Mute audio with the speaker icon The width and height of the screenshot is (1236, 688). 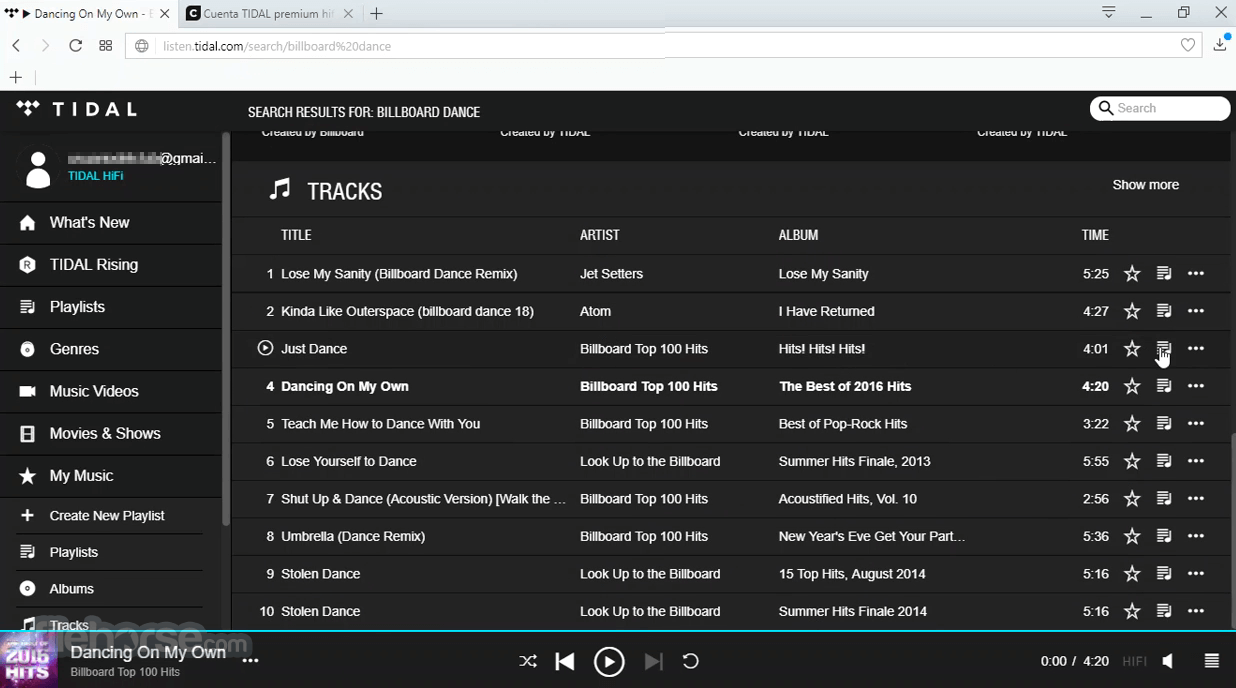coord(1168,661)
